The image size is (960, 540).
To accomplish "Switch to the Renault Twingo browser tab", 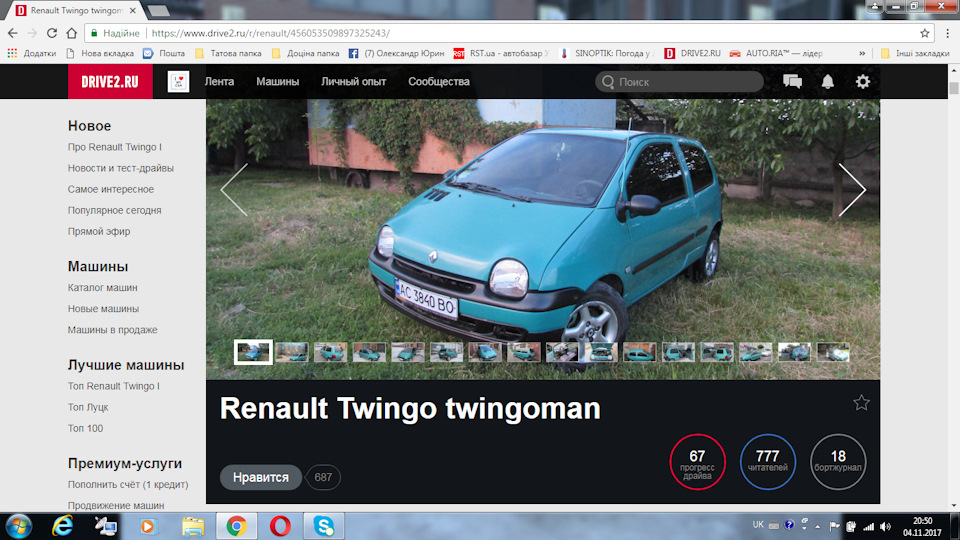I will 73,10.
